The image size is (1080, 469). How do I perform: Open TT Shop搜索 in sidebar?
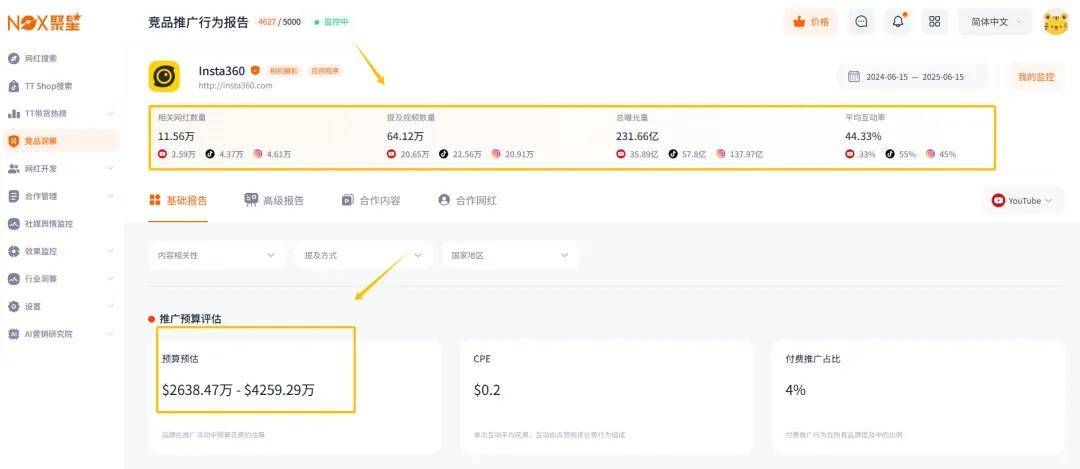[47, 86]
